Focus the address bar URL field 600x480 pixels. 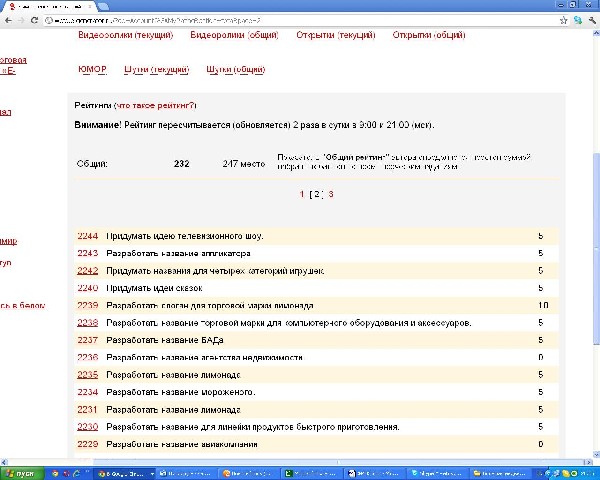[300, 21]
